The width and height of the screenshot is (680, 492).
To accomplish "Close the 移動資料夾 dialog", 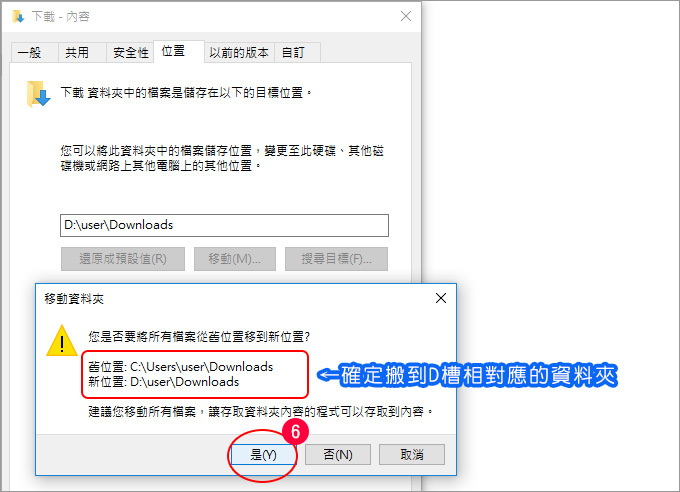I will (441, 298).
